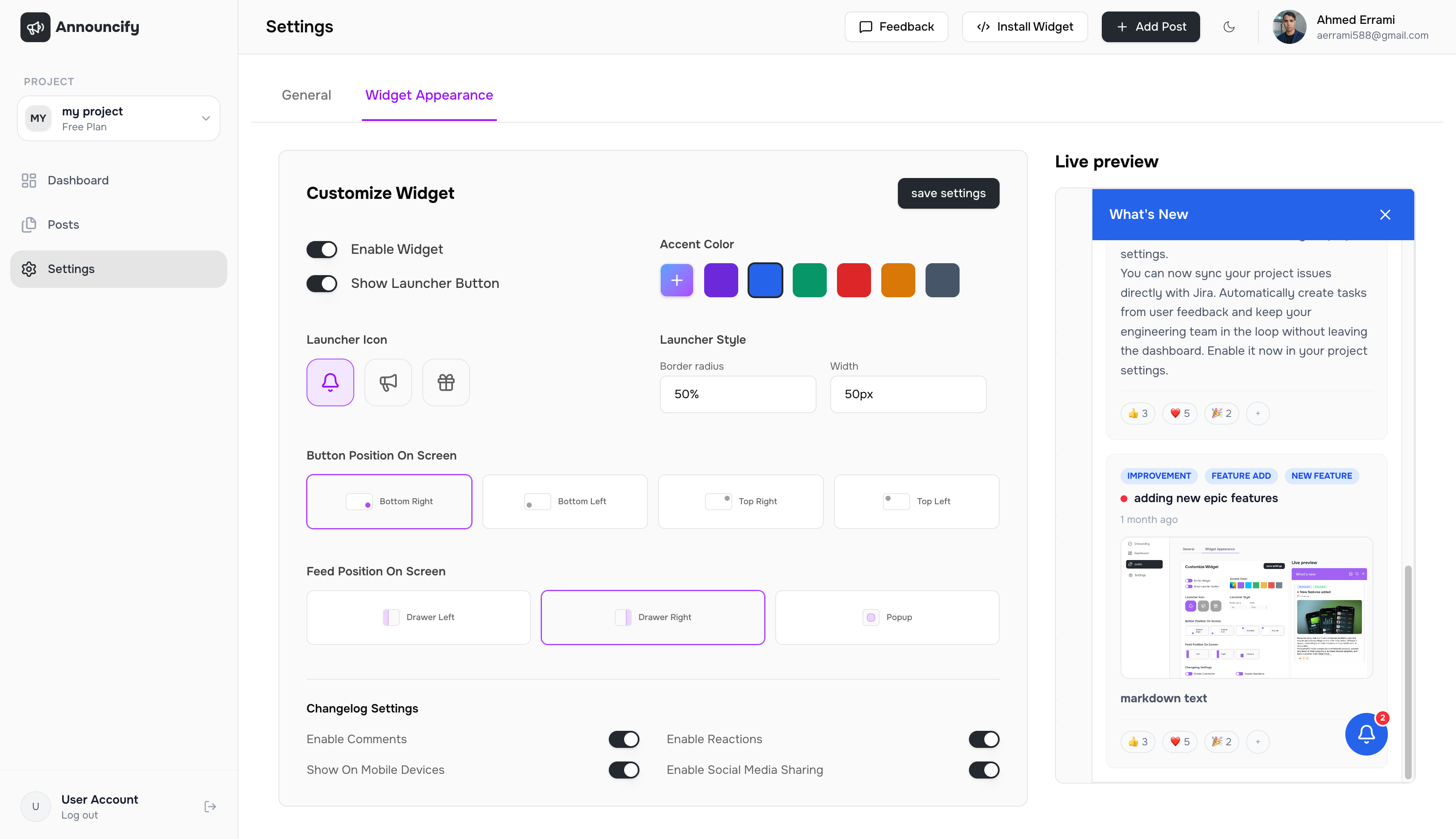Open Posts in the sidebar
Viewport: 1456px width, 839px height.
tap(63, 224)
